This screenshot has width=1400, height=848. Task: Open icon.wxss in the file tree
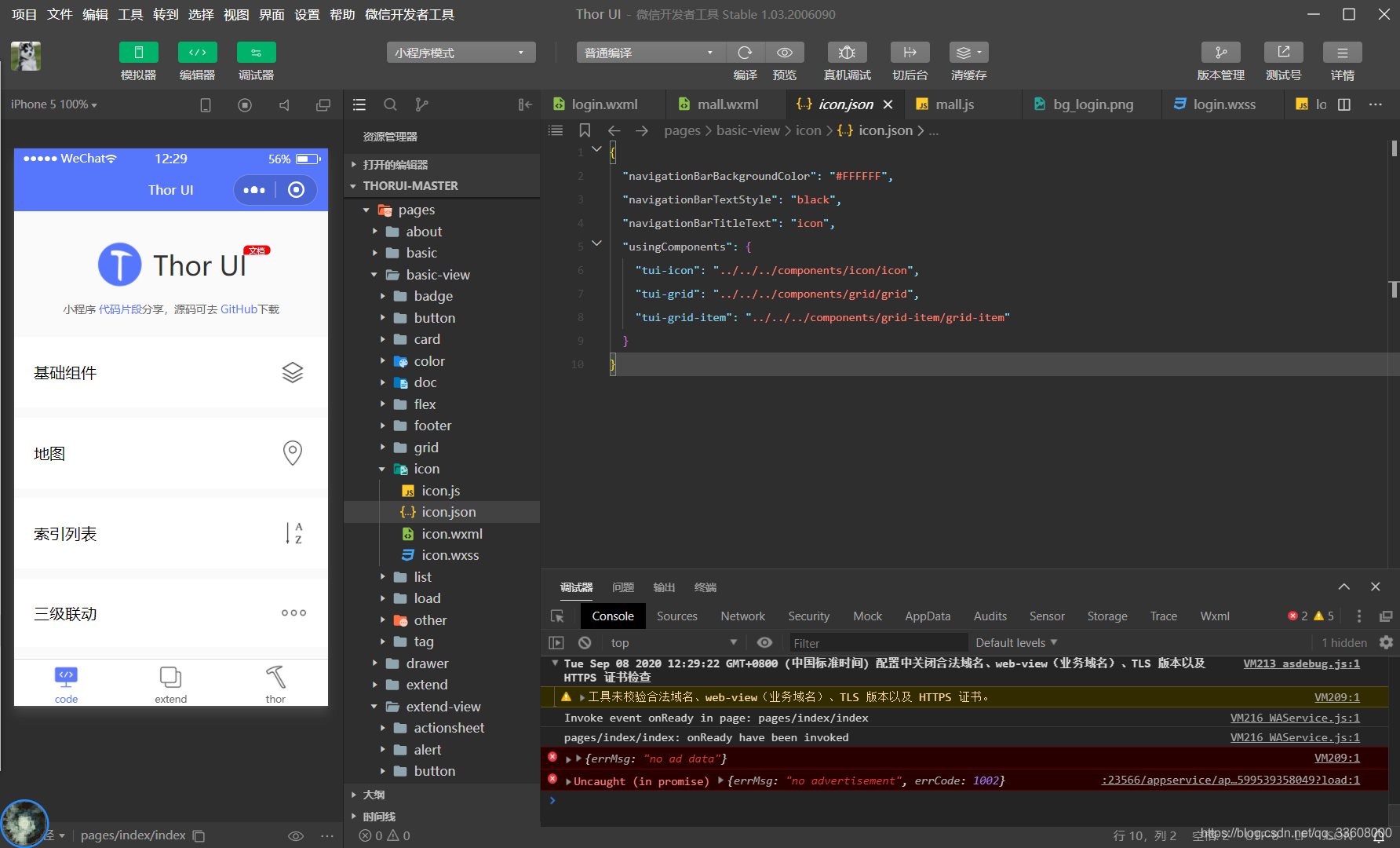click(x=442, y=555)
